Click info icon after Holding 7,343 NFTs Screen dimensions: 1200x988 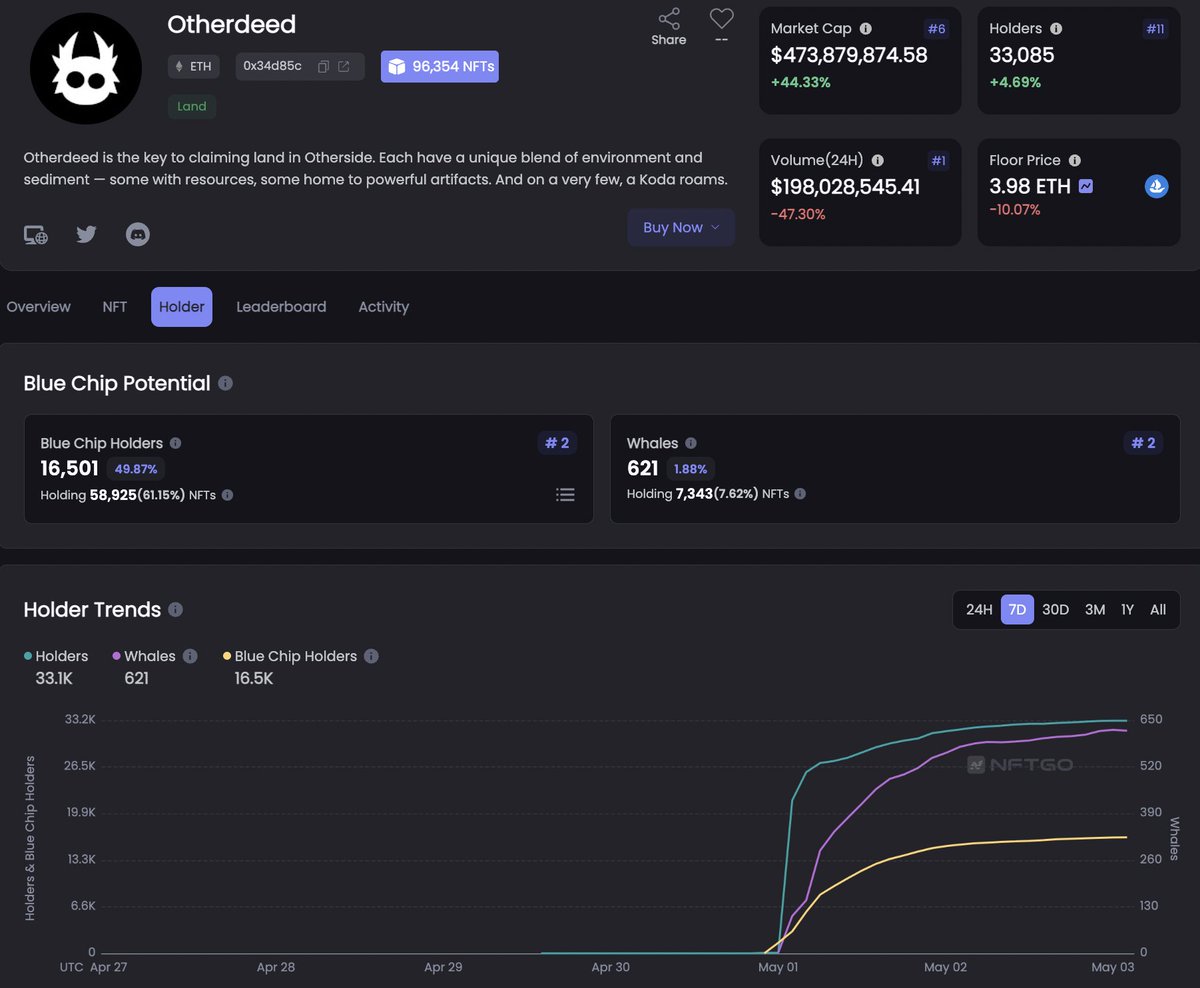(800, 494)
